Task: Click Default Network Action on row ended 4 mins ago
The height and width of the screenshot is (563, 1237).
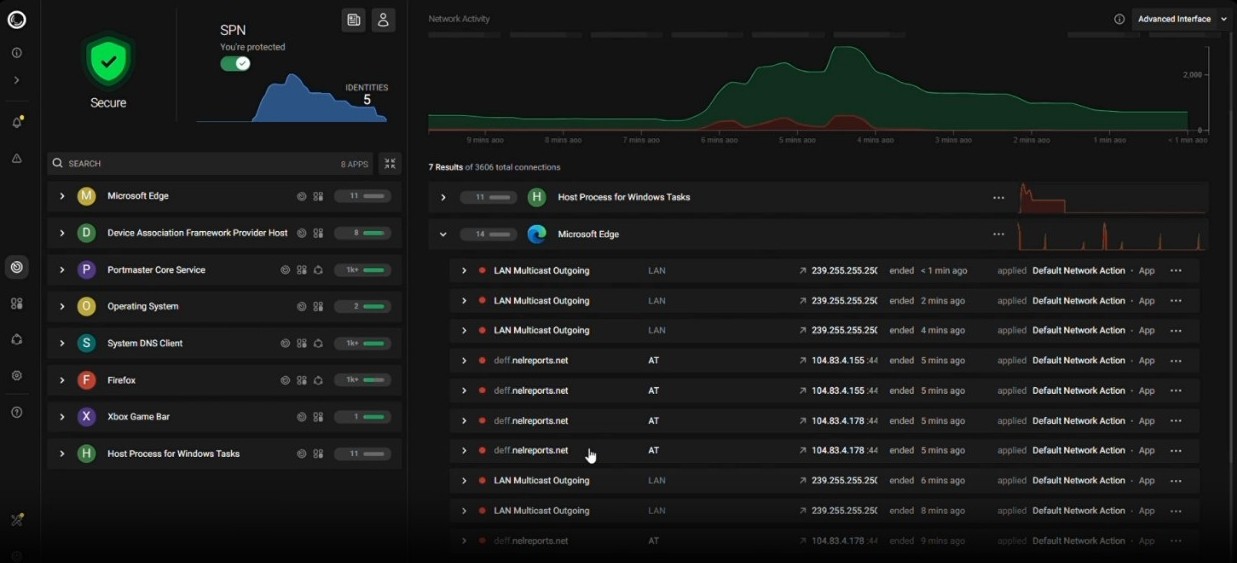Action: tap(1079, 330)
